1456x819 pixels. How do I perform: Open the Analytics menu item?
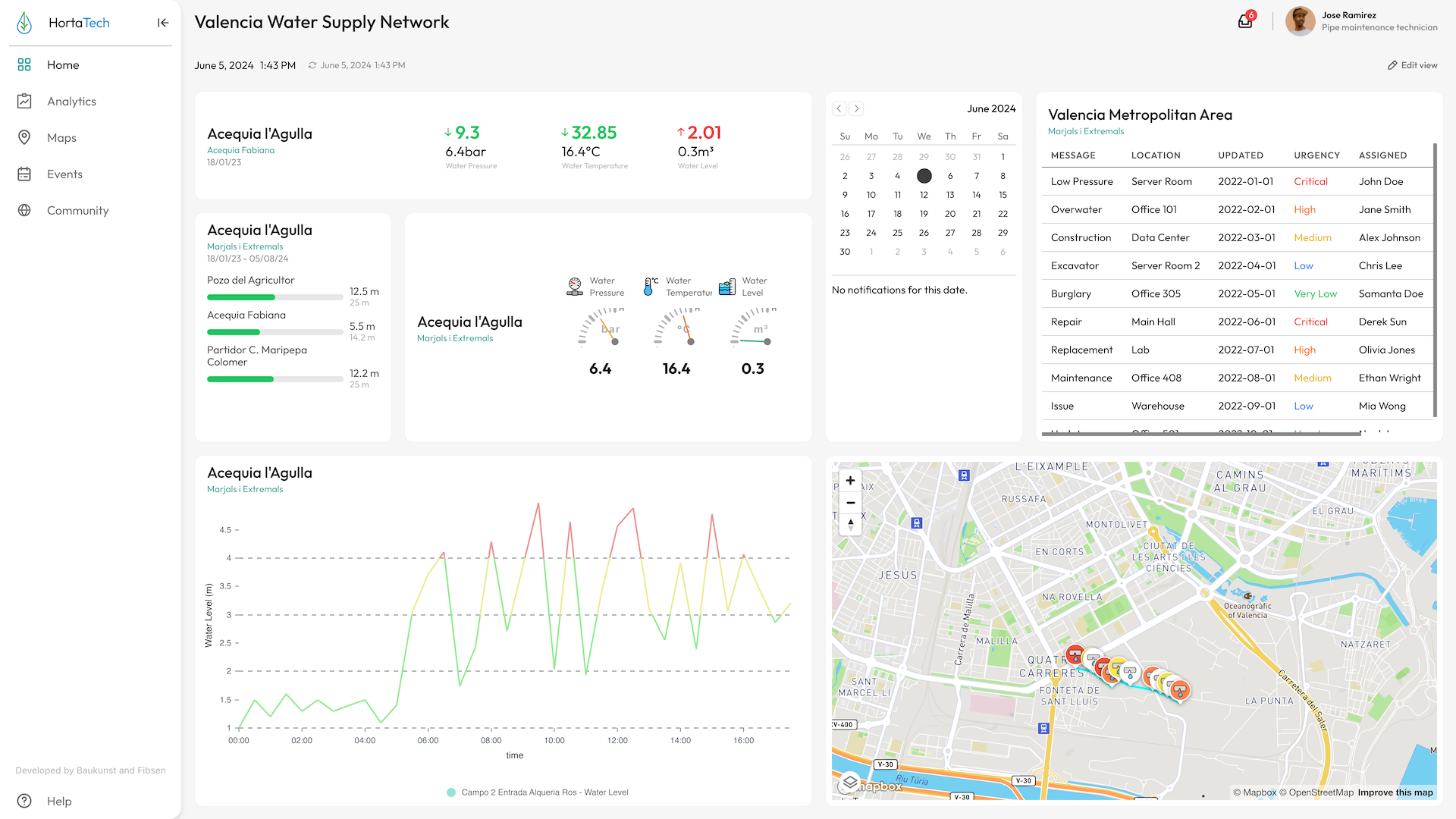tap(71, 102)
